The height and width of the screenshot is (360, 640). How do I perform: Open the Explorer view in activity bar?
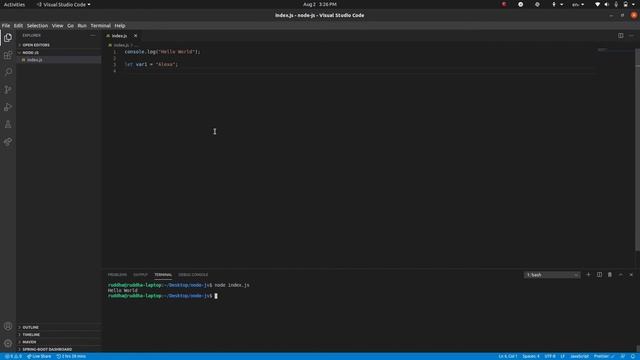click(x=8, y=38)
